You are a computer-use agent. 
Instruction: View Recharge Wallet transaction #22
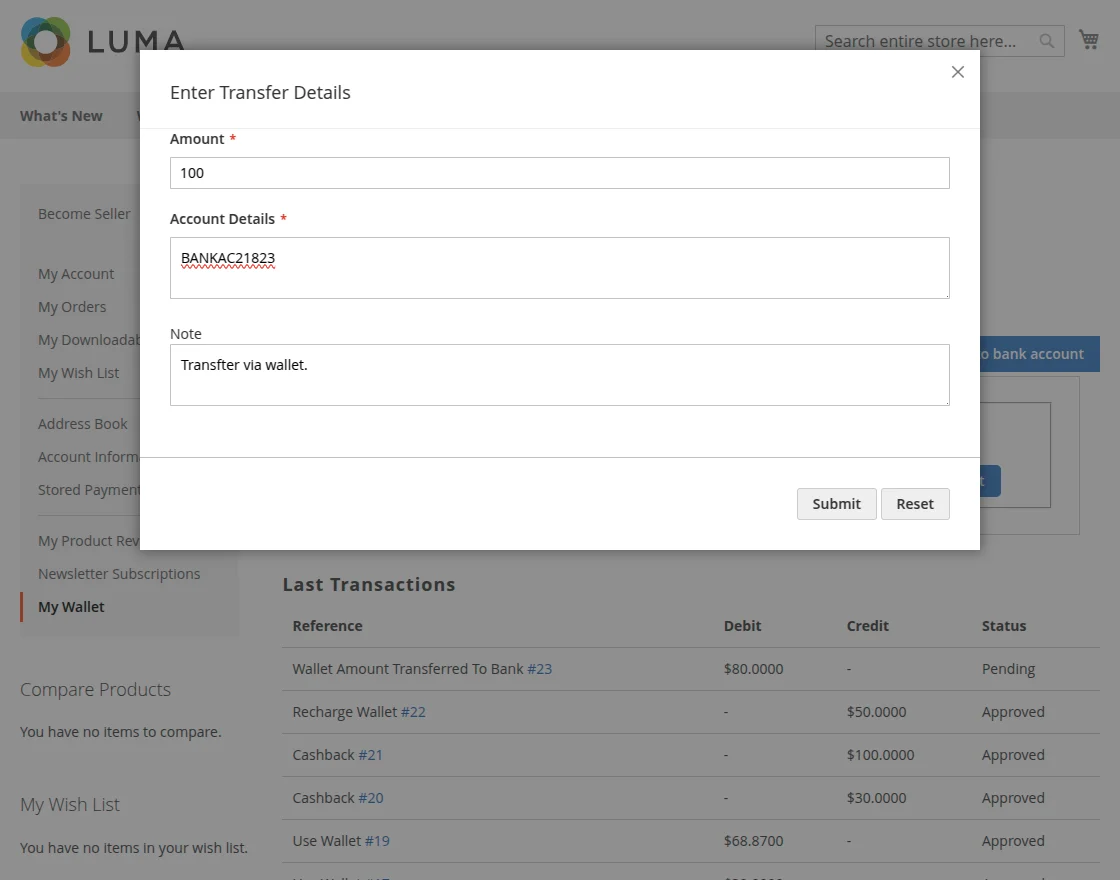413,711
